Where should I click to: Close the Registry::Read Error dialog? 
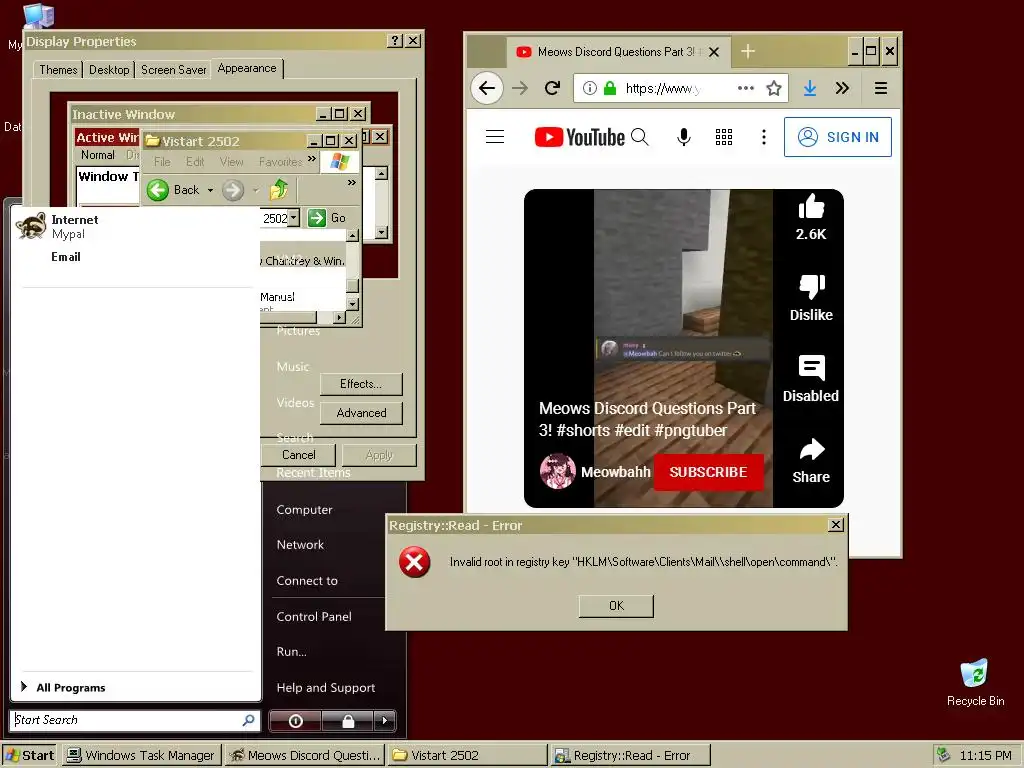click(835, 524)
